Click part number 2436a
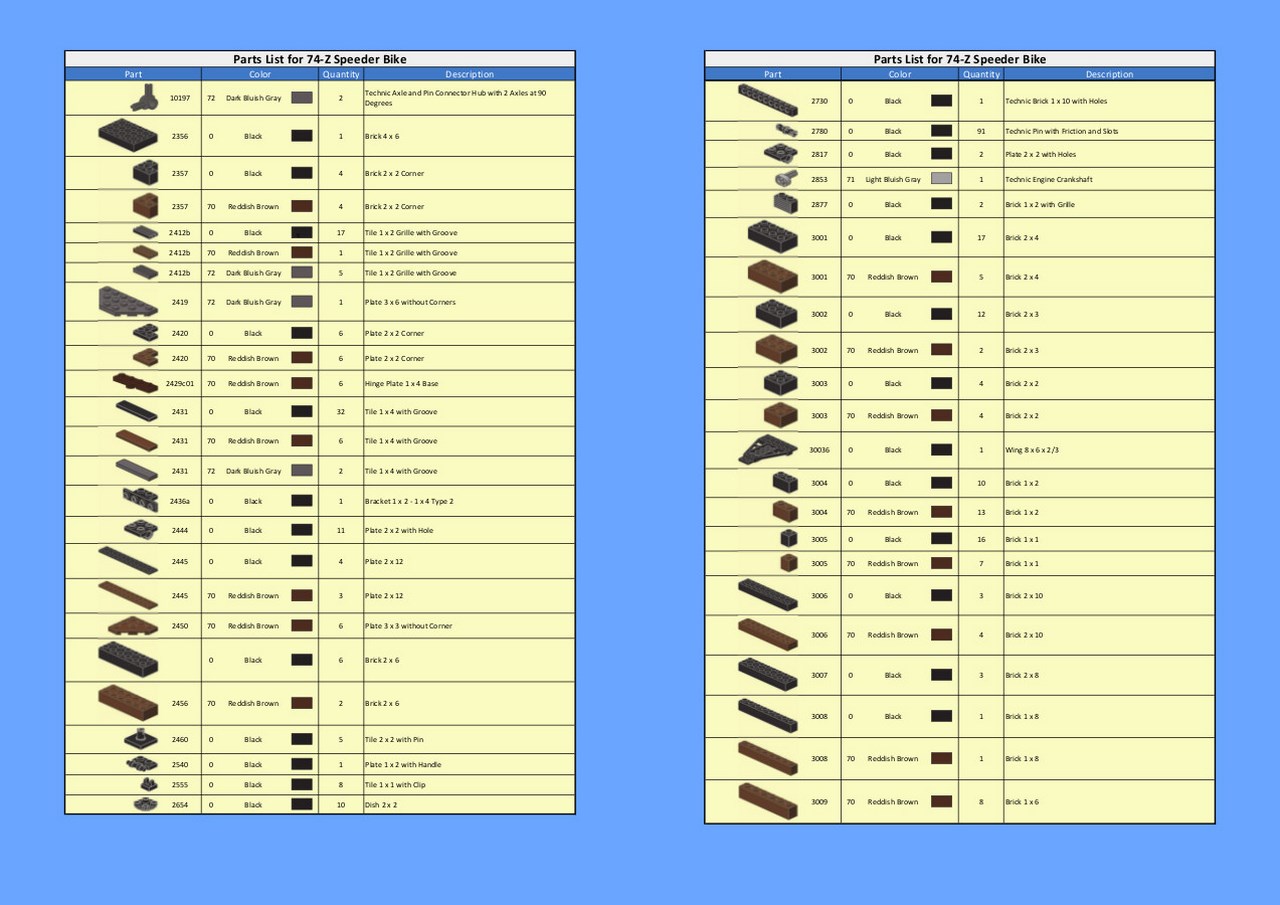Image resolution: width=1280 pixels, height=905 pixels. [180, 501]
